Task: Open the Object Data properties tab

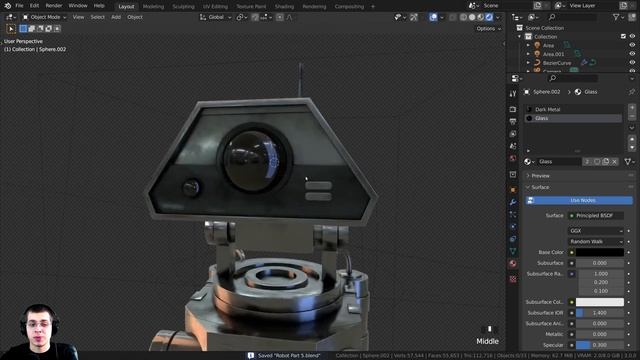Action: (x=513, y=251)
